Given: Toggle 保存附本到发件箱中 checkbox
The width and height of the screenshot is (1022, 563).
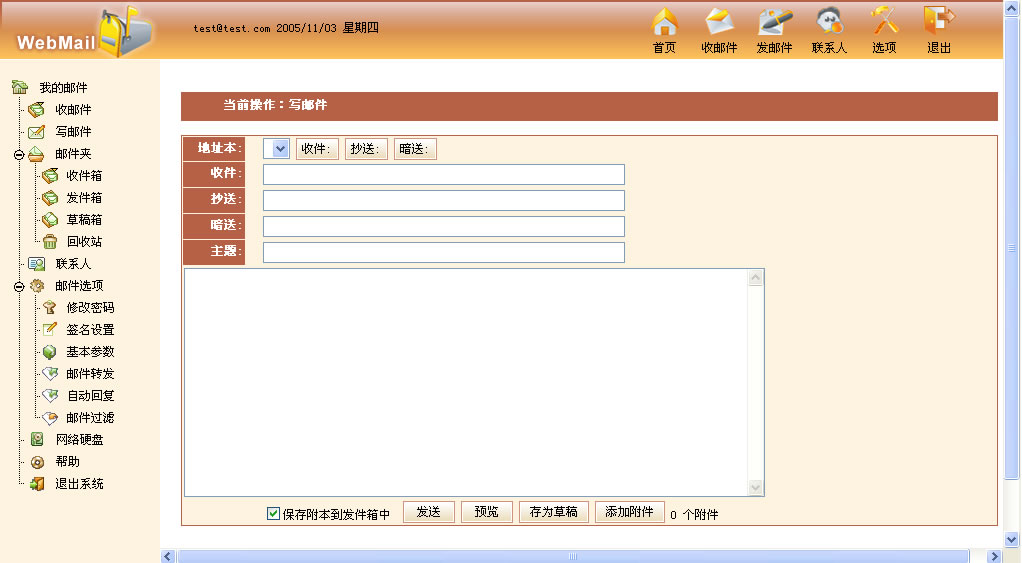Looking at the screenshot, I should tap(273, 514).
